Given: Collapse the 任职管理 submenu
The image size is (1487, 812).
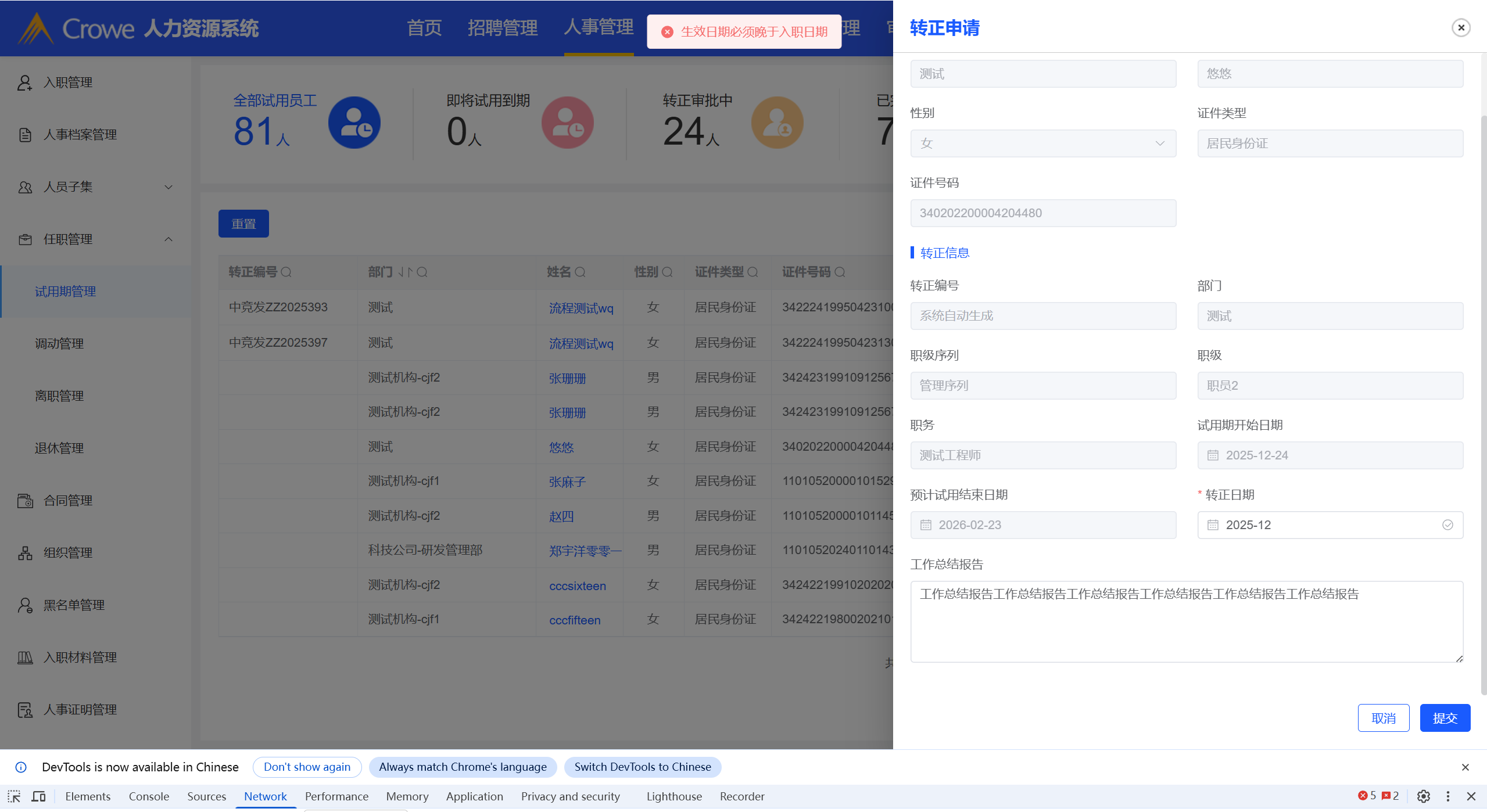Looking at the screenshot, I should point(169,239).
